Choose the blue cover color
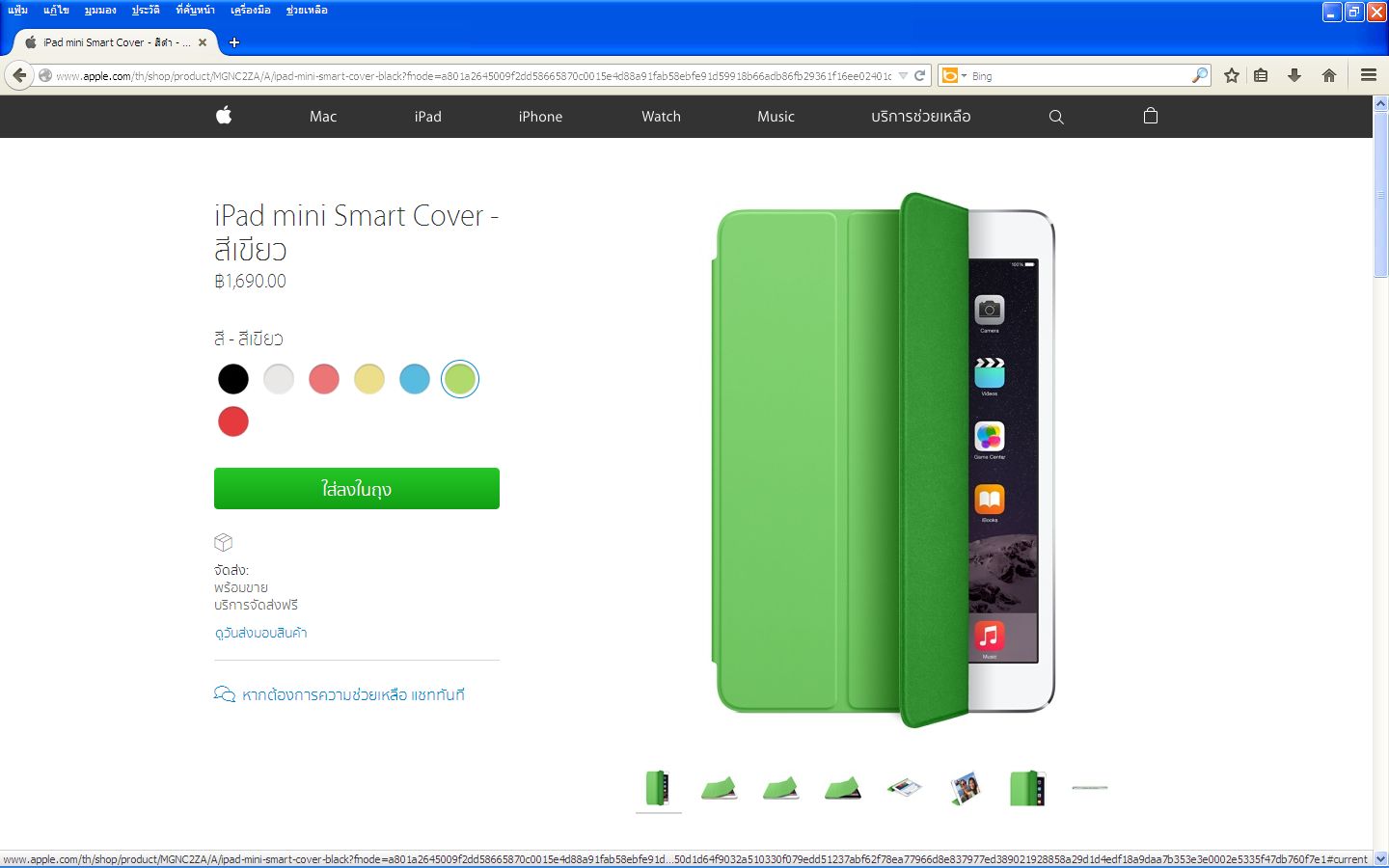1389x868 pixels. [415, 379]
